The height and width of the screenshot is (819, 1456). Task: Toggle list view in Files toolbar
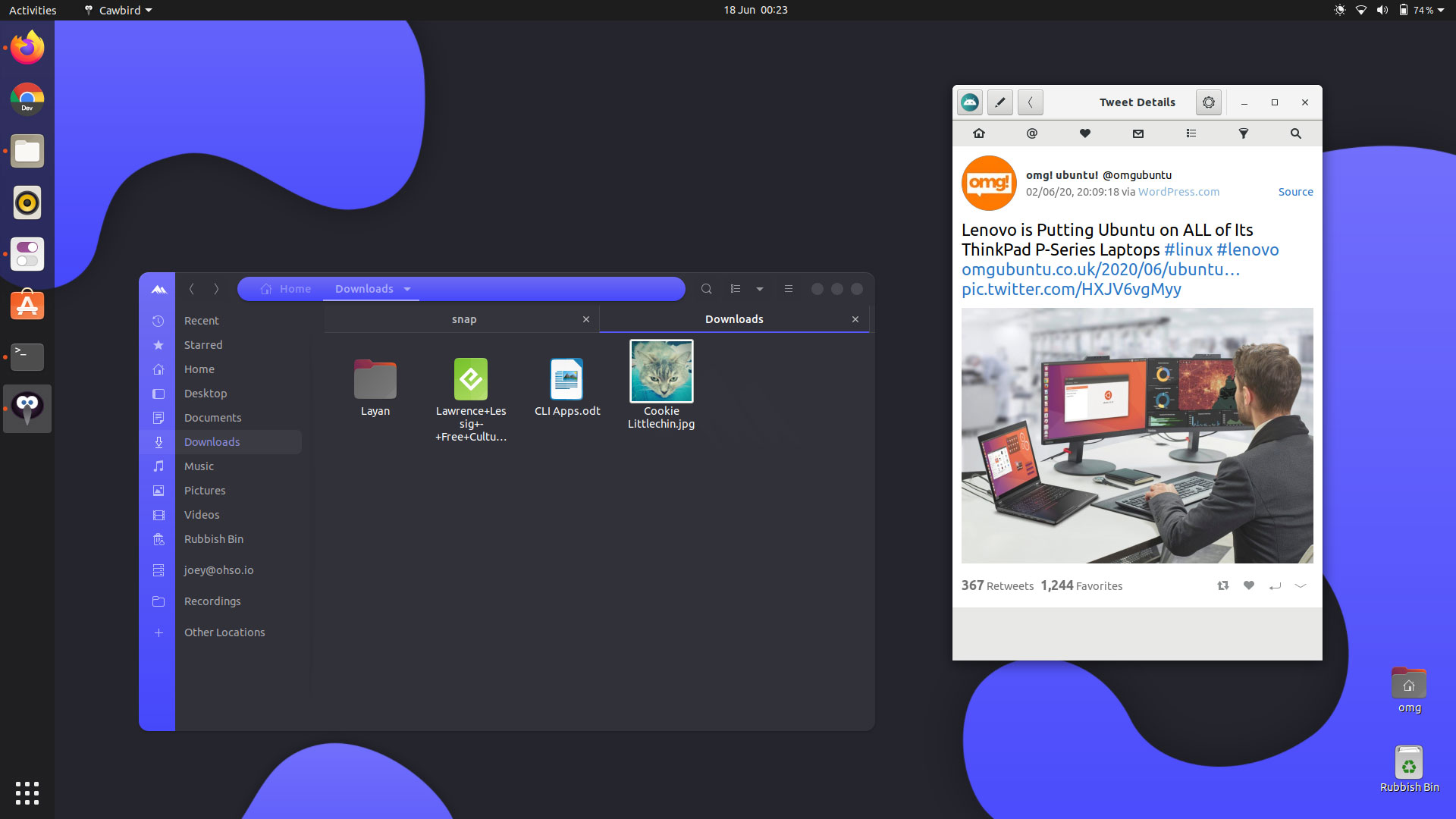pos(735,289)
